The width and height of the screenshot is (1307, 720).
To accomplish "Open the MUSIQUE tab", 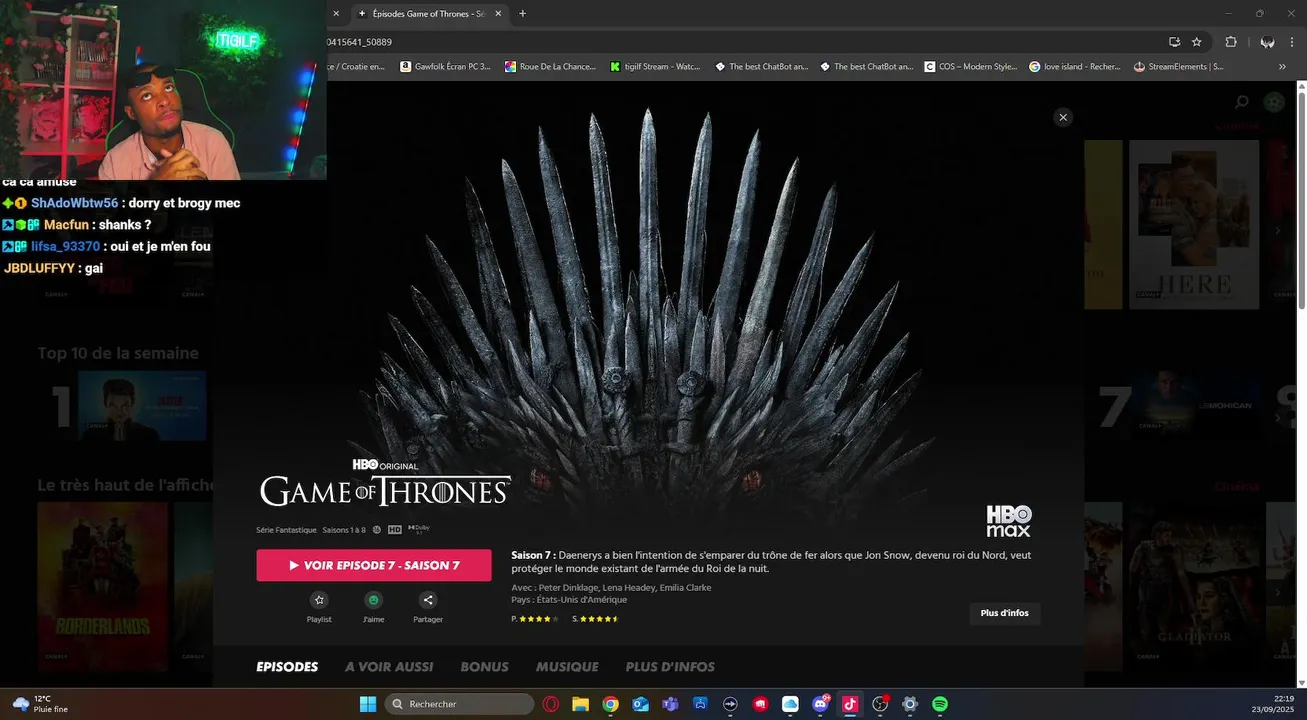I will (567, 667).
